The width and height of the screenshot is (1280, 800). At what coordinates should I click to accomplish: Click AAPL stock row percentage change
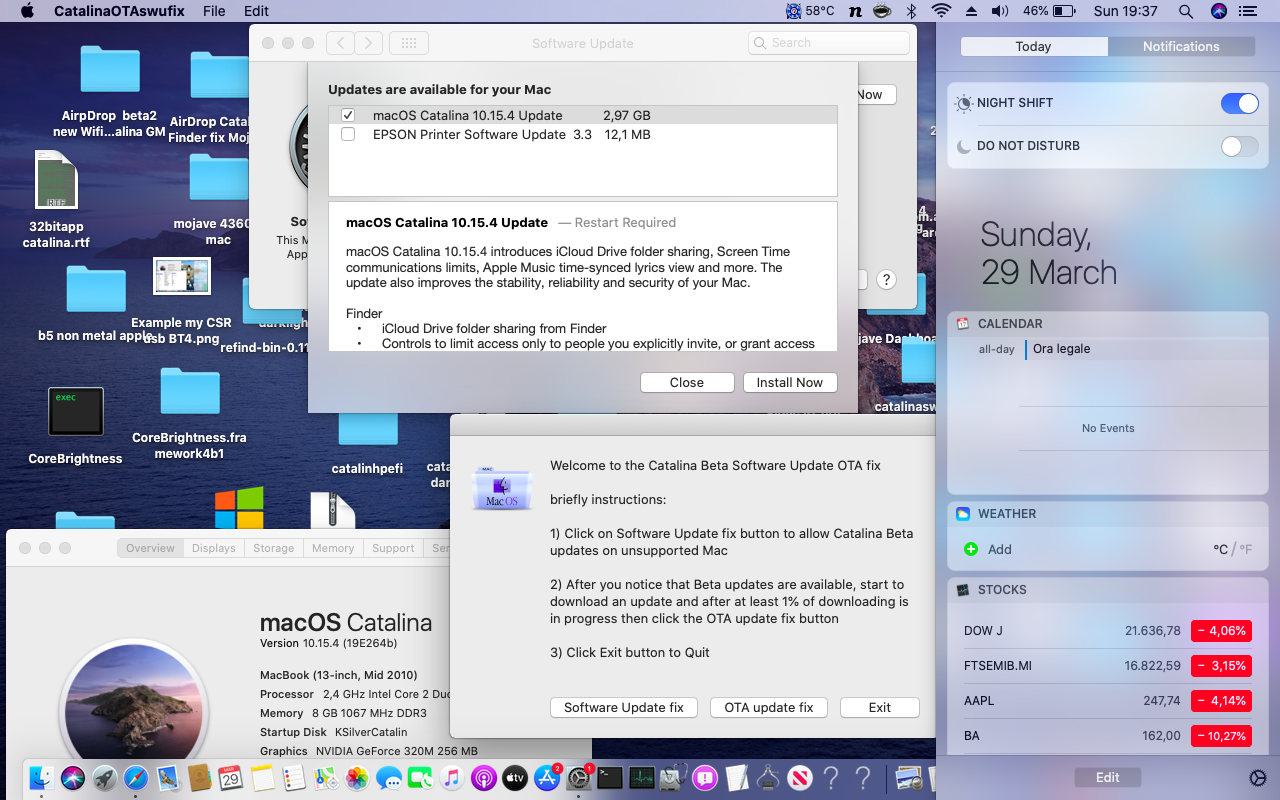1221,701
